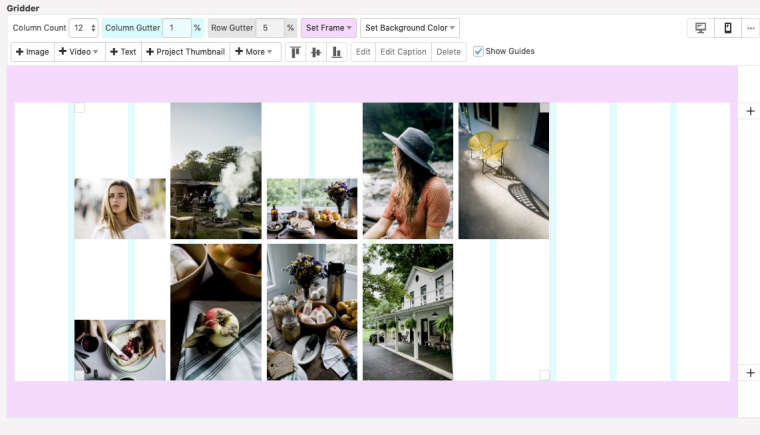This screenshot has height=435, width=760.
Task: Expand the More dropdown menu
Action: click(x=255, y=52)
